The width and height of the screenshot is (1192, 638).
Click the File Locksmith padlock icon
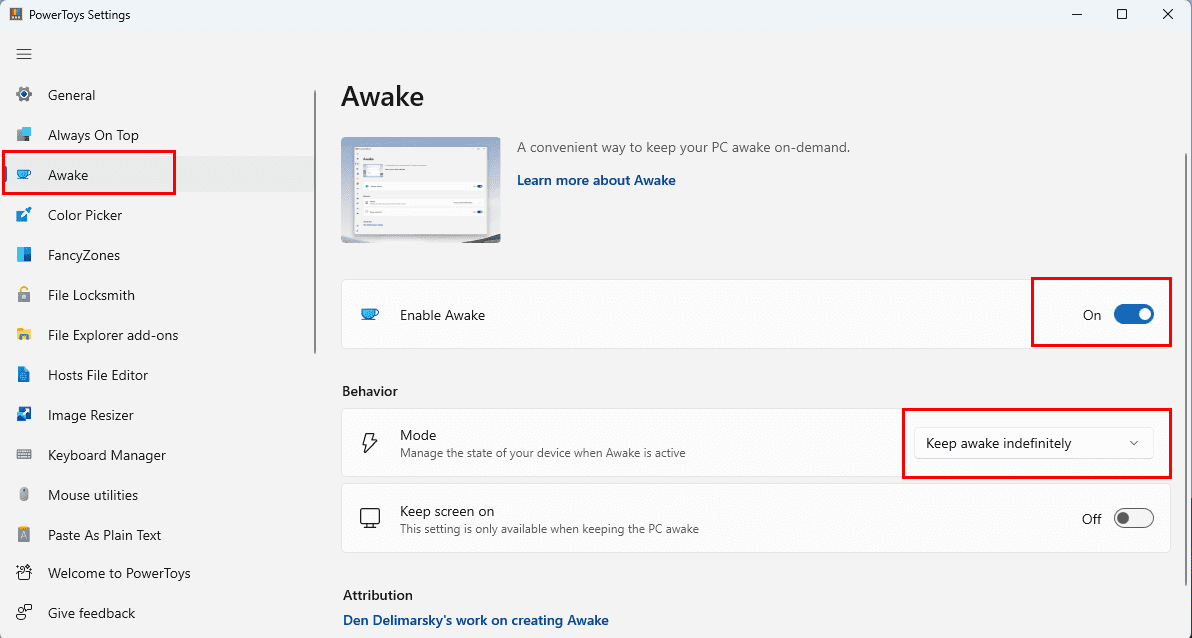point(24,294)
